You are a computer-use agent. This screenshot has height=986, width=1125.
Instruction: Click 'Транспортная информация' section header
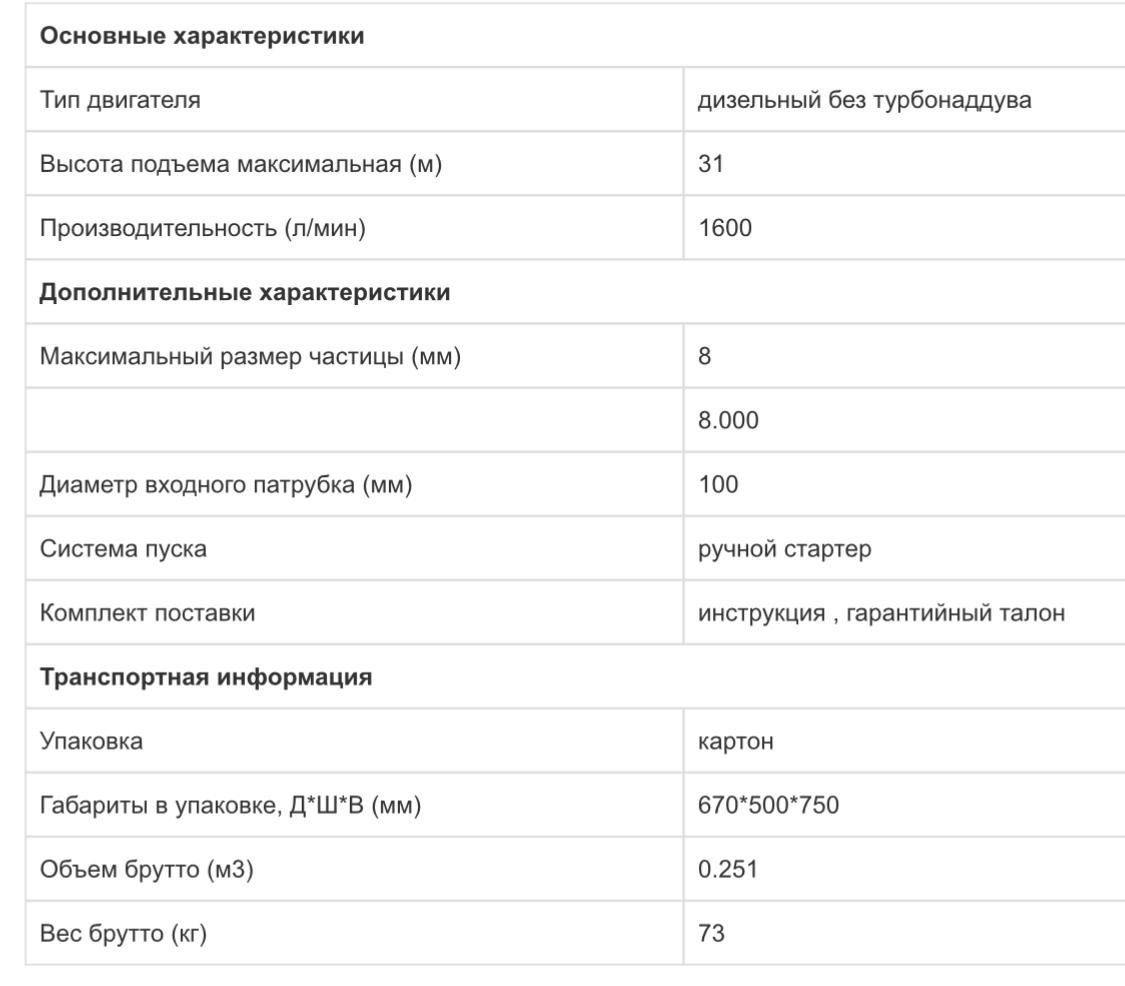pos(206,677)
